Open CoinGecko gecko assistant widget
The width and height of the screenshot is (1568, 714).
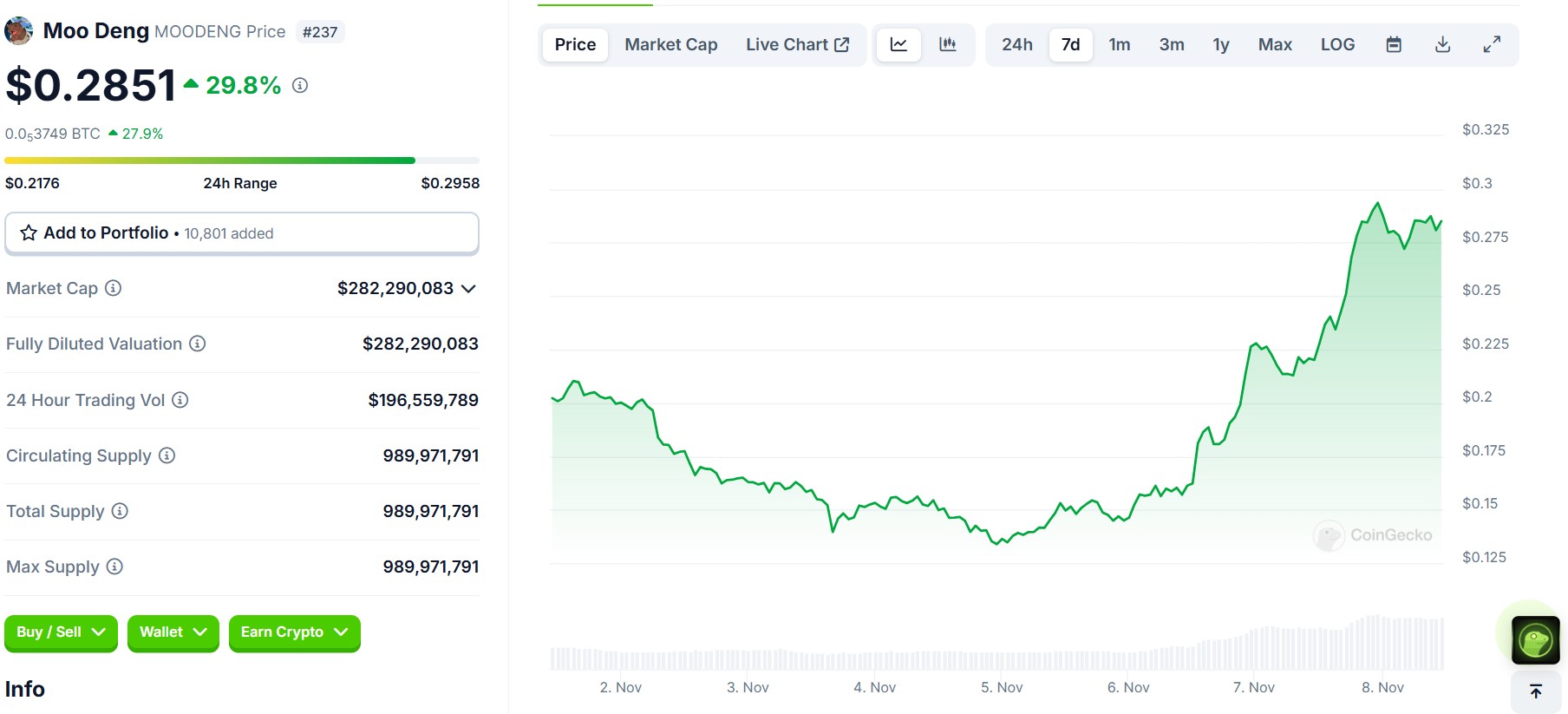(x=1535, y=640)
